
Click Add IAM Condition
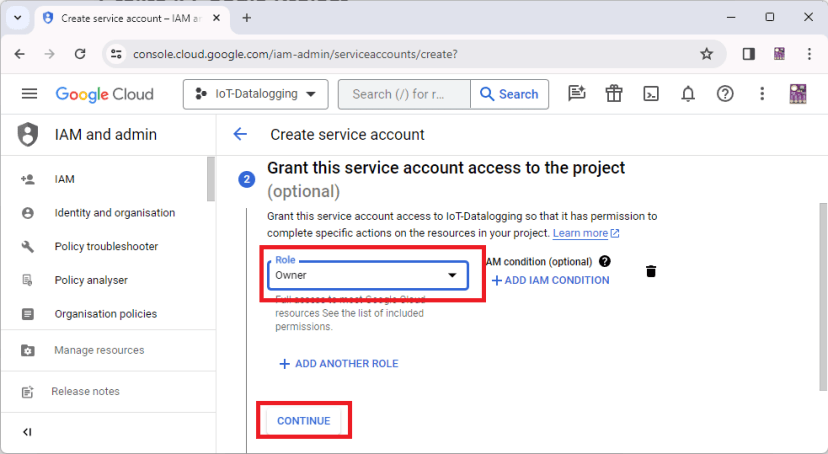550,280
